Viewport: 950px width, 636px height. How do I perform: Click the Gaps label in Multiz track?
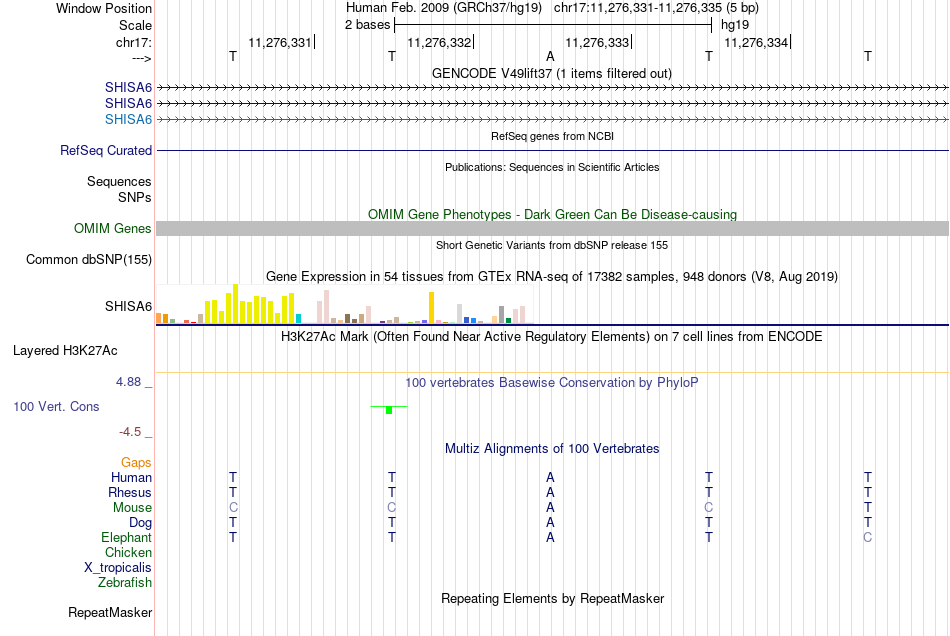point(136,462)
